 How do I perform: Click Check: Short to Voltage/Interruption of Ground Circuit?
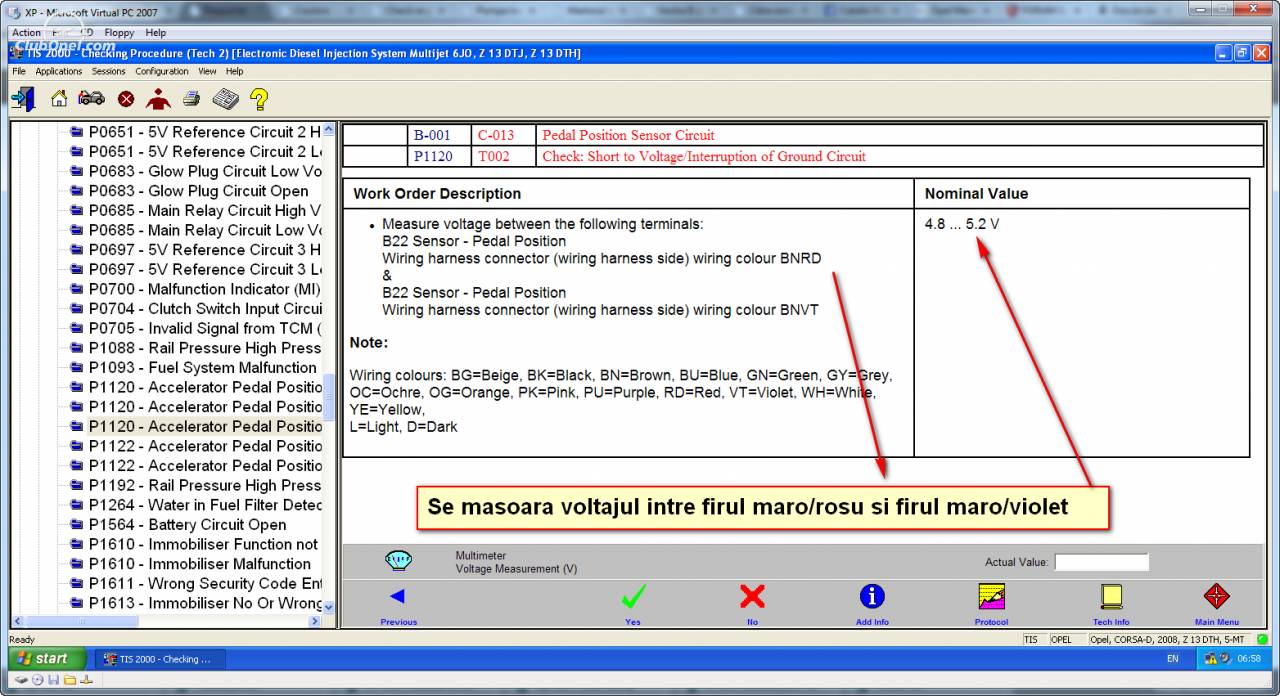click(704, 156)
